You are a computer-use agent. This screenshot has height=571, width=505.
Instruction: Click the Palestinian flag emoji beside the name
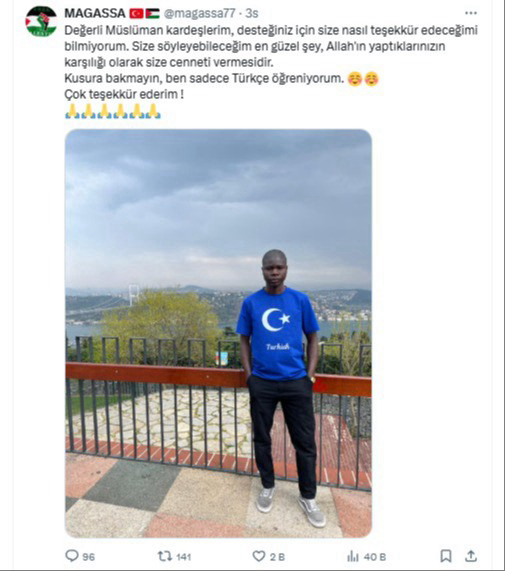153,13
